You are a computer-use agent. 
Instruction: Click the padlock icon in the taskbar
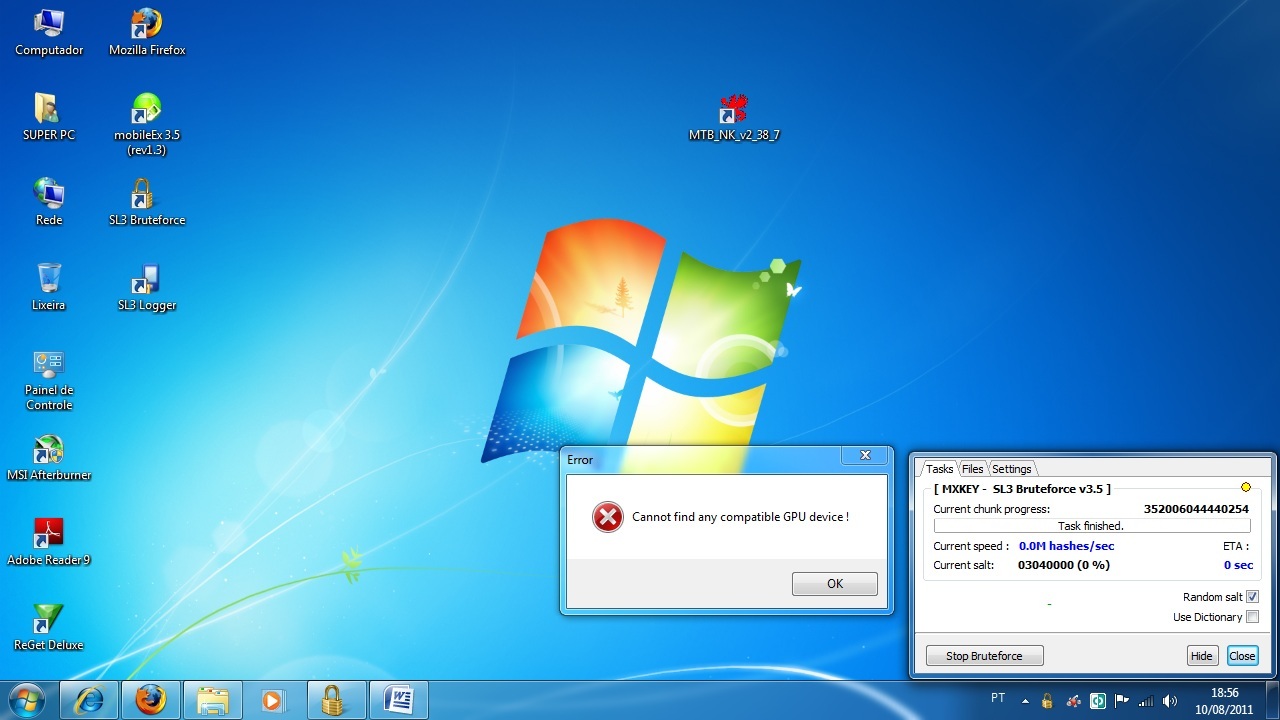333,700
